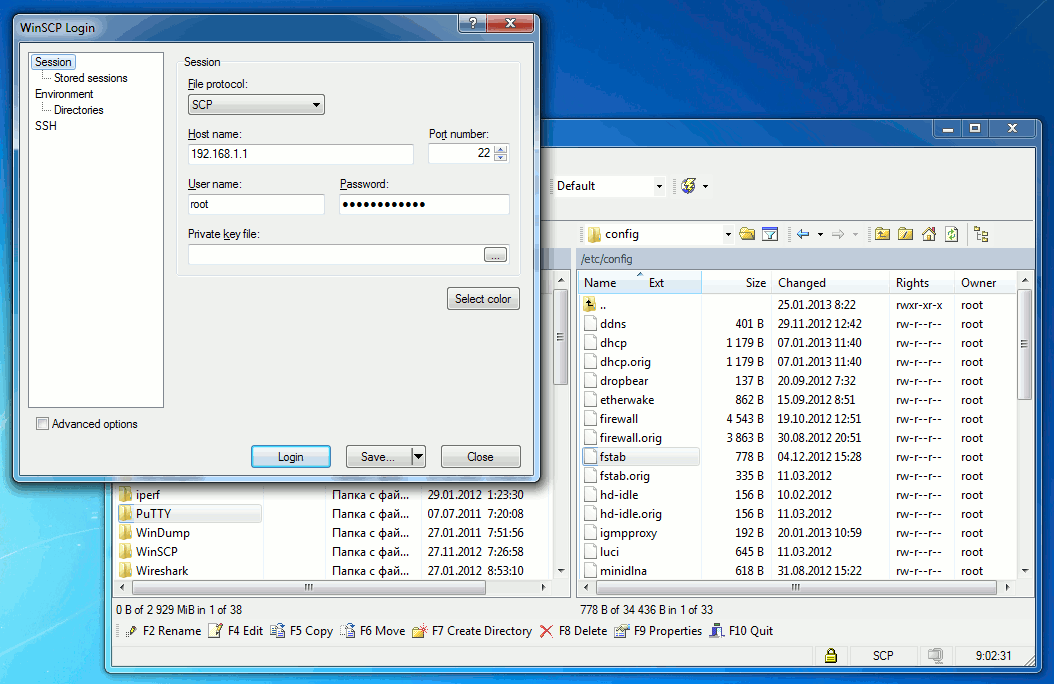Enable the Advanced options checkbox

[x=42, y=424]
